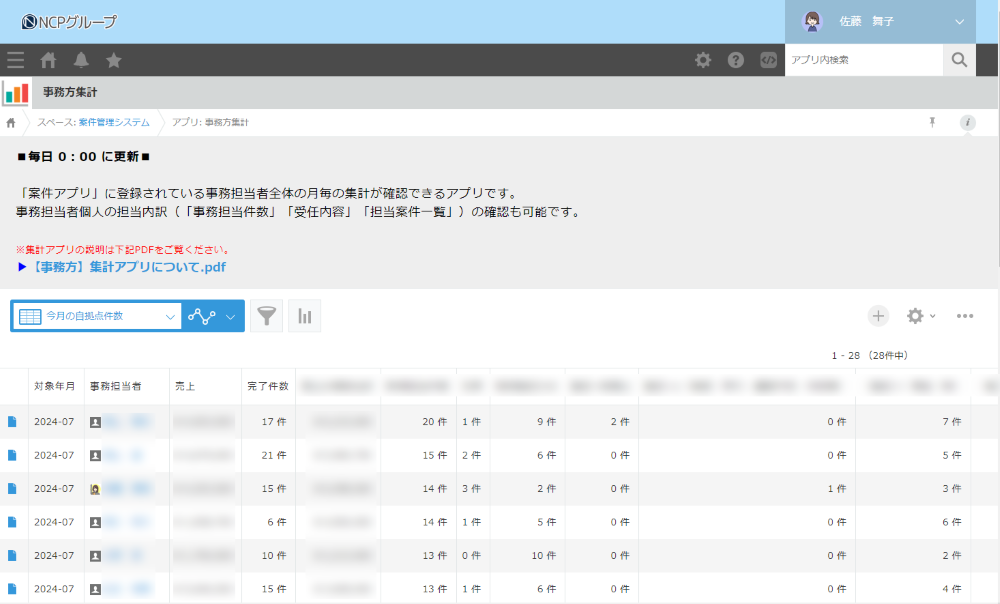Sort by the 完了件数 column header
The height and width of the screenshot is (604, 1000).
[x=267, y=385]
